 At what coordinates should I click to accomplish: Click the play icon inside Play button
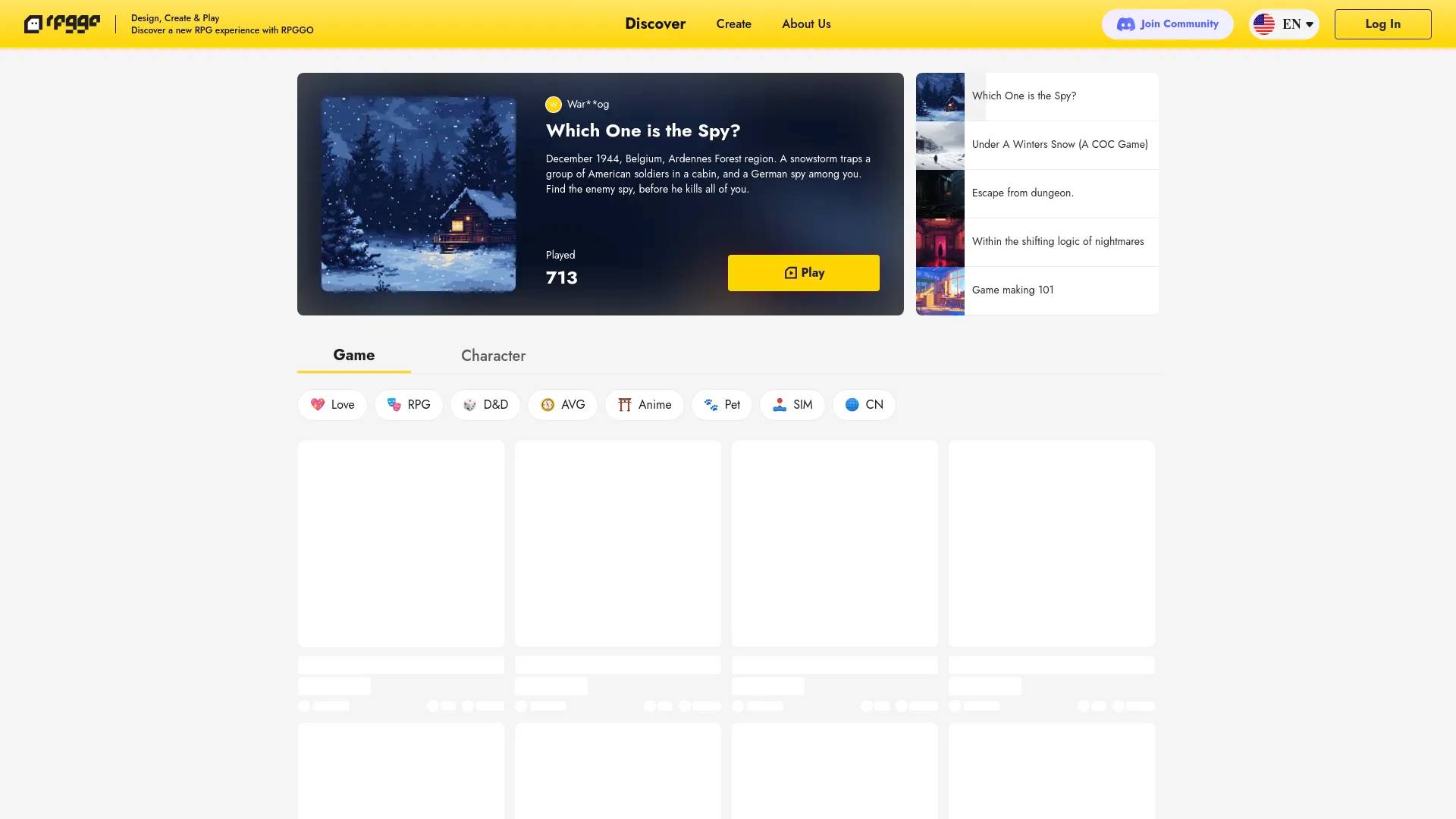pyautogui.click(x=790, y=273)
